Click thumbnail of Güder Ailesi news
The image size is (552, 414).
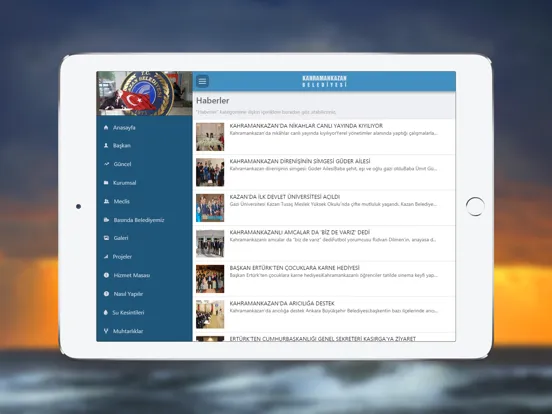210,172
